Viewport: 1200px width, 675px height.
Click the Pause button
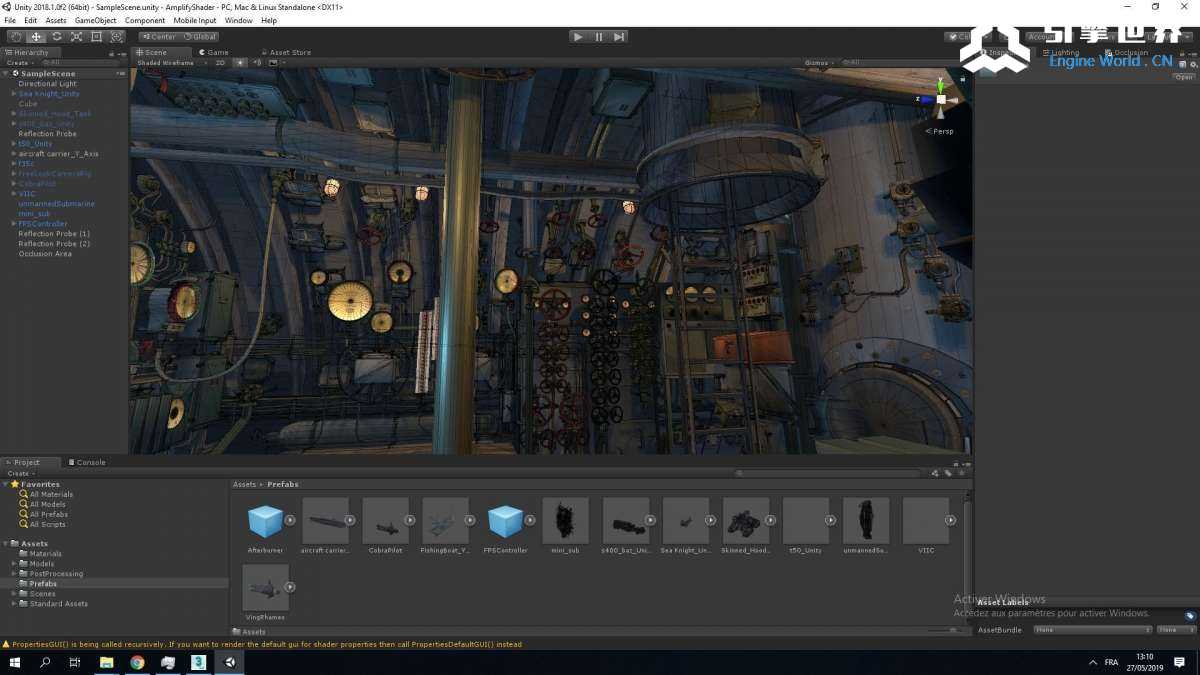click(599, 37)
